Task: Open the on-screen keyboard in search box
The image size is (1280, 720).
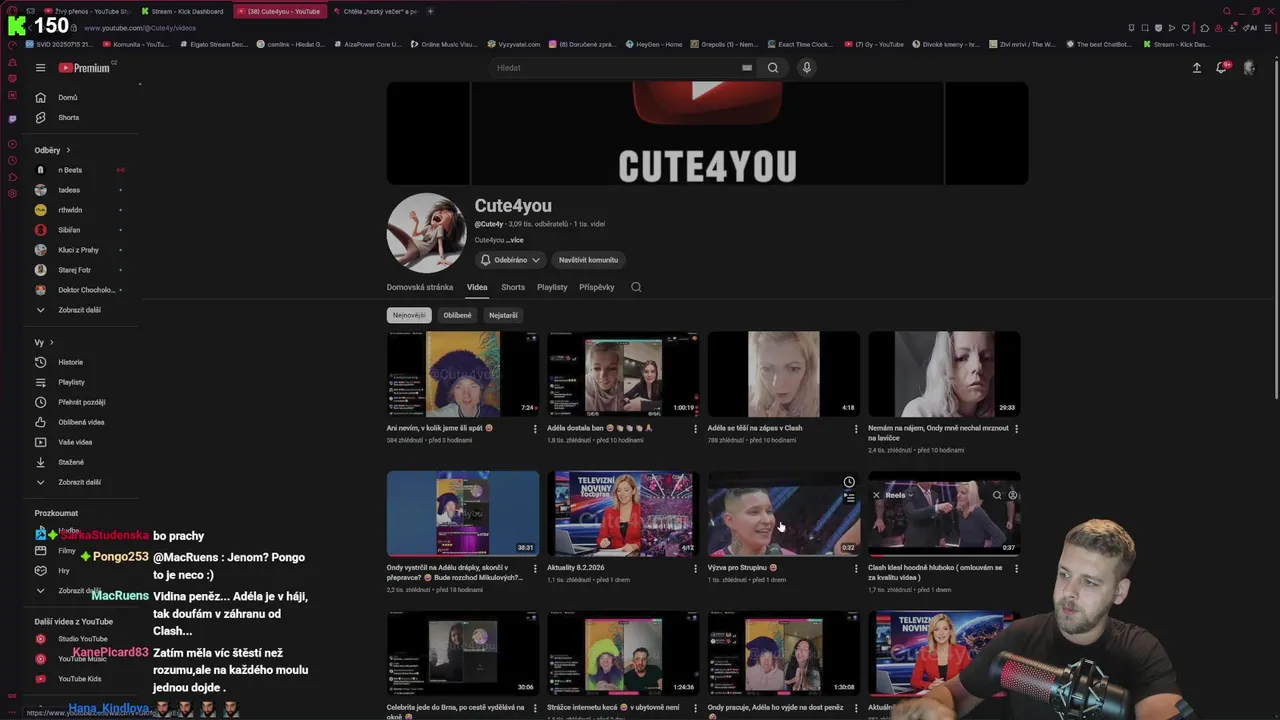Action: [746, 68]
